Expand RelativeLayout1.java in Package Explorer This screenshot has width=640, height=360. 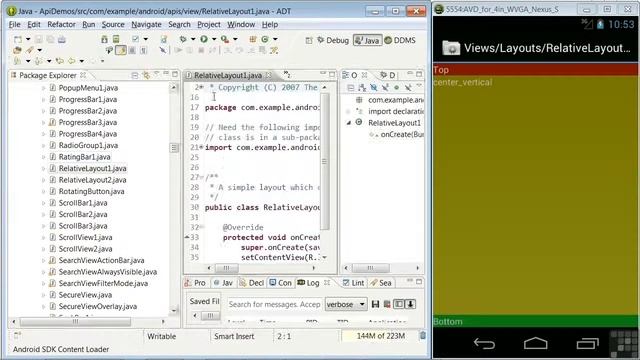coord(43,168)
